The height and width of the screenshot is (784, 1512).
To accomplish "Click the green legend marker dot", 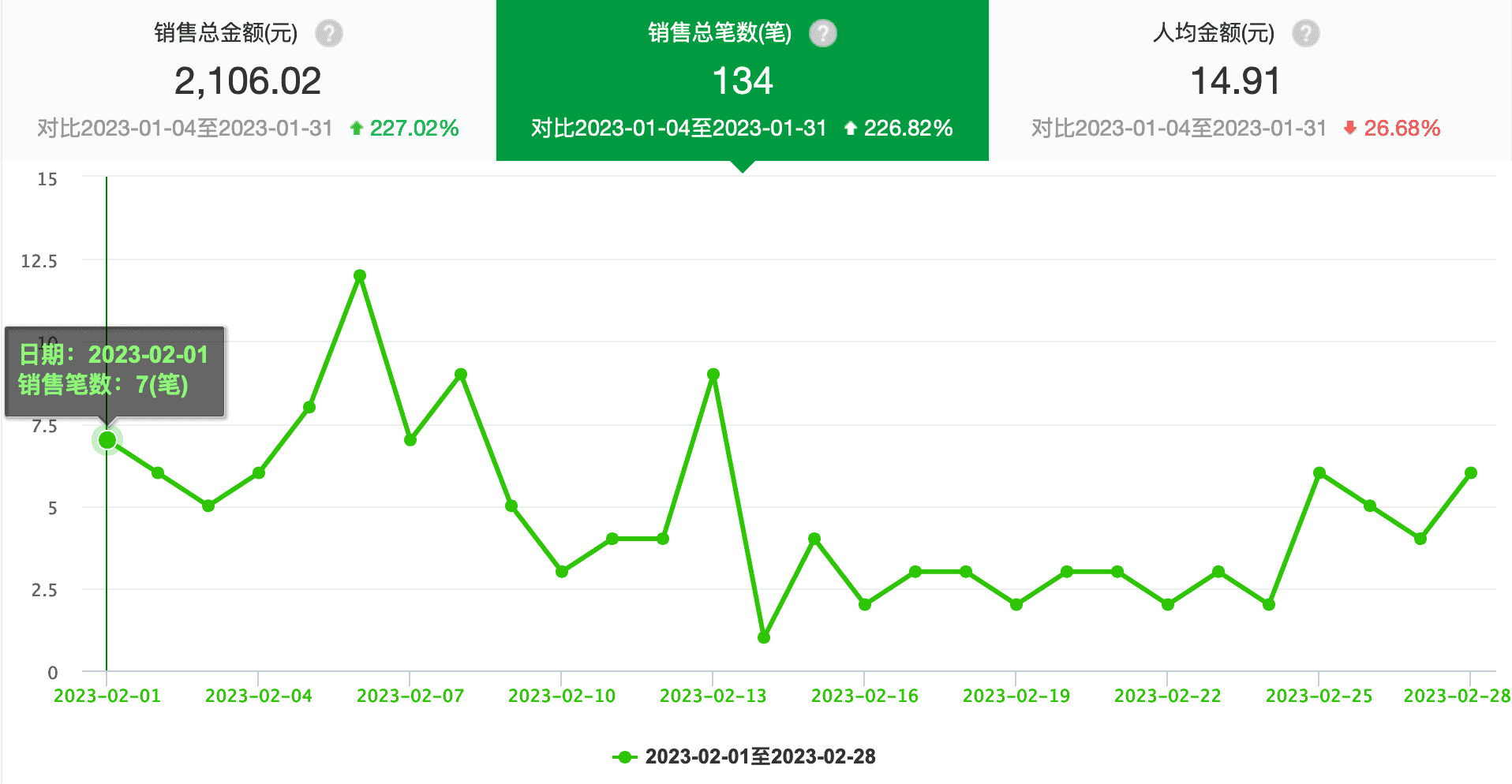I will pos(624,757).
